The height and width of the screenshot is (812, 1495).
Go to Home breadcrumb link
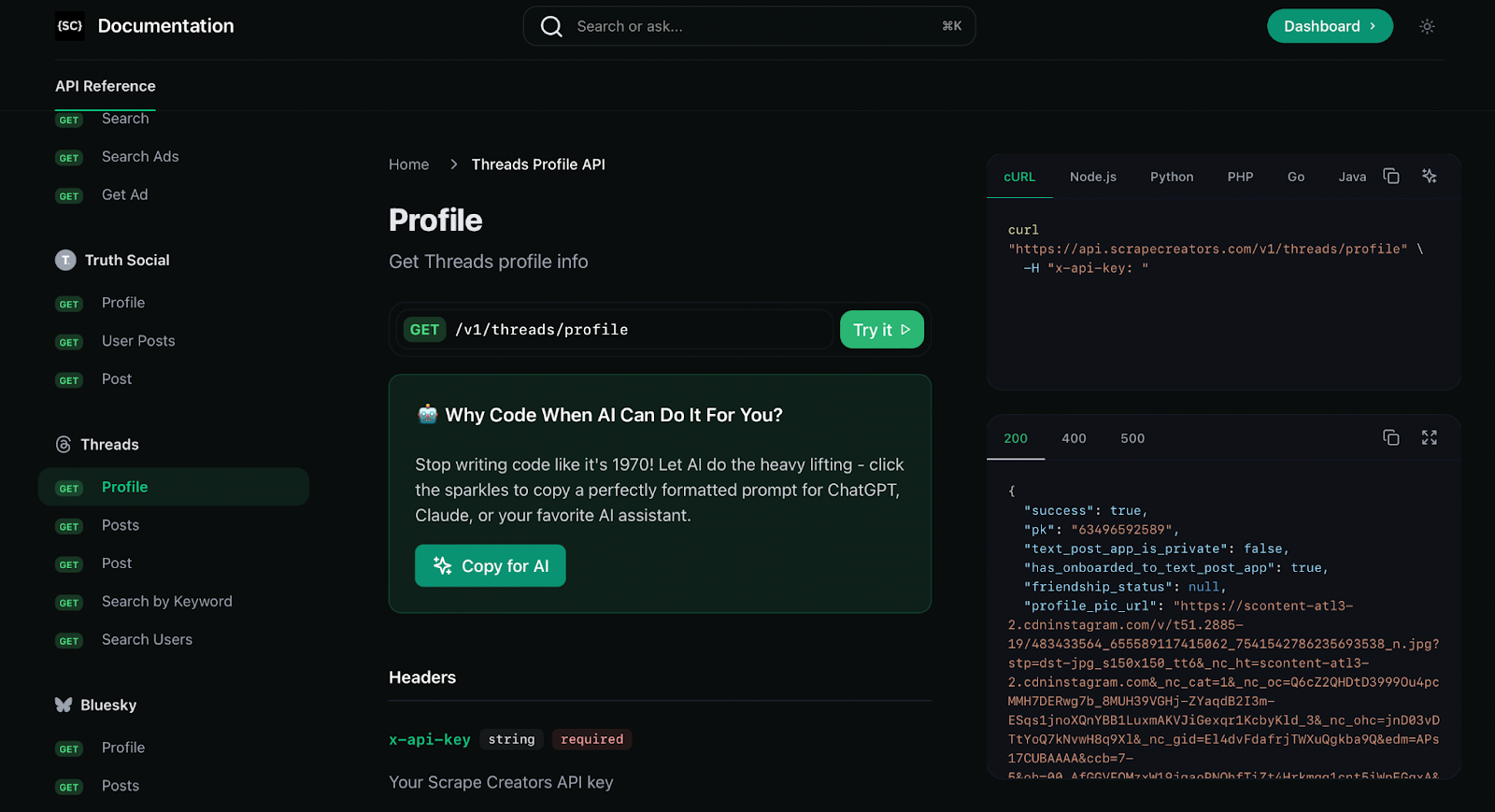point(409,164)
